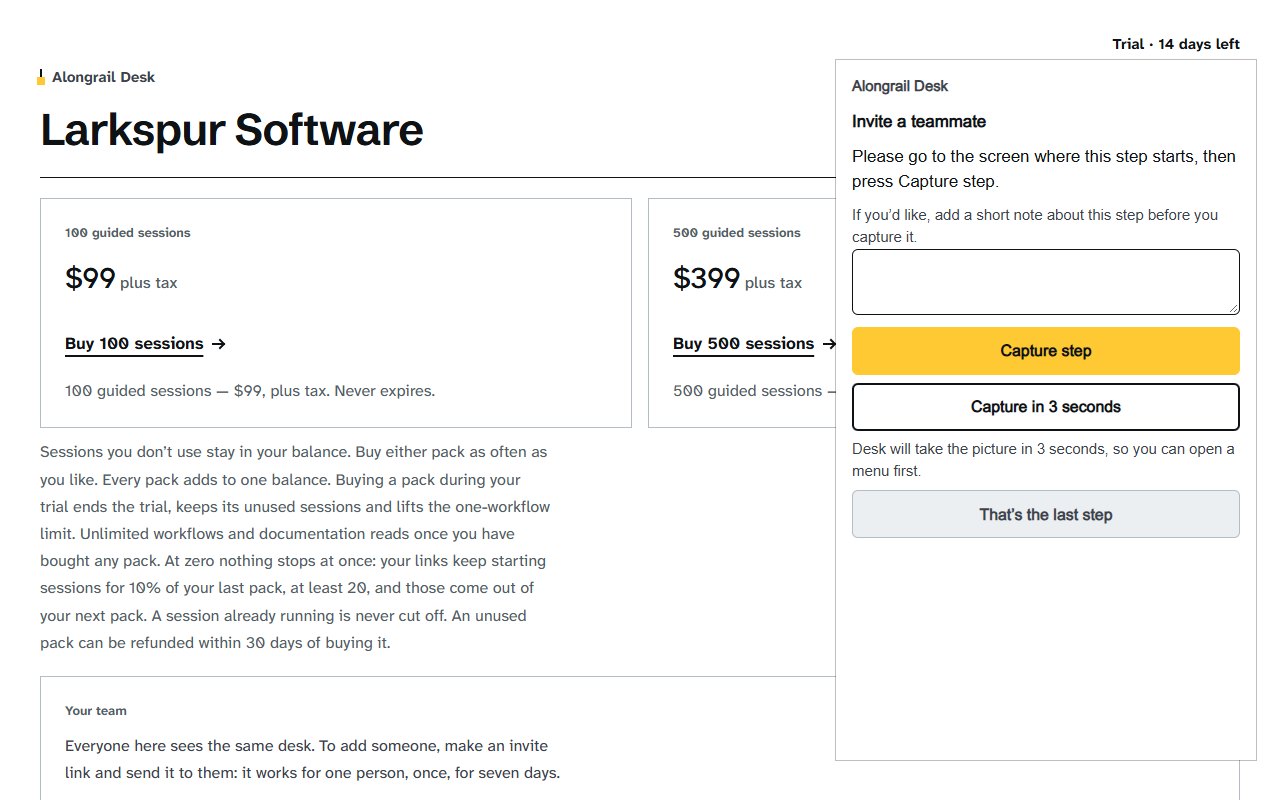Viewport: 1280px width, 800px height.
Task: Click the "$399" price
Action: 707,278
